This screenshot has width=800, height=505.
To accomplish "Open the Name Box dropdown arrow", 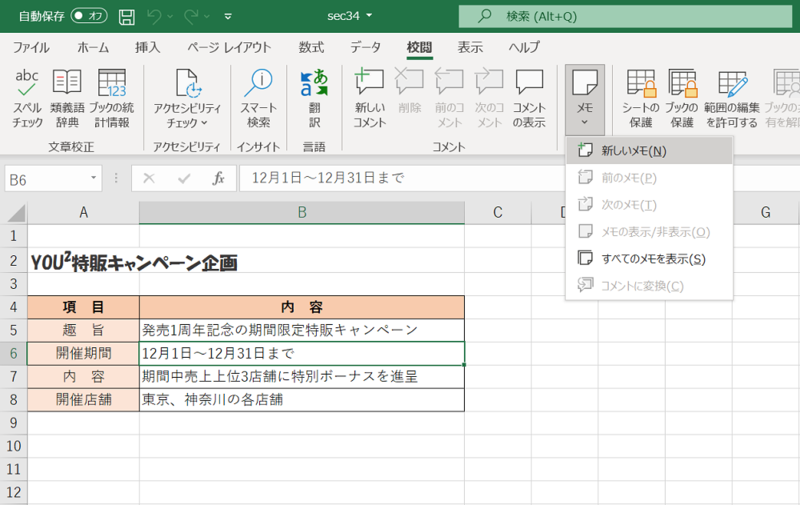I will click(93, 178).
